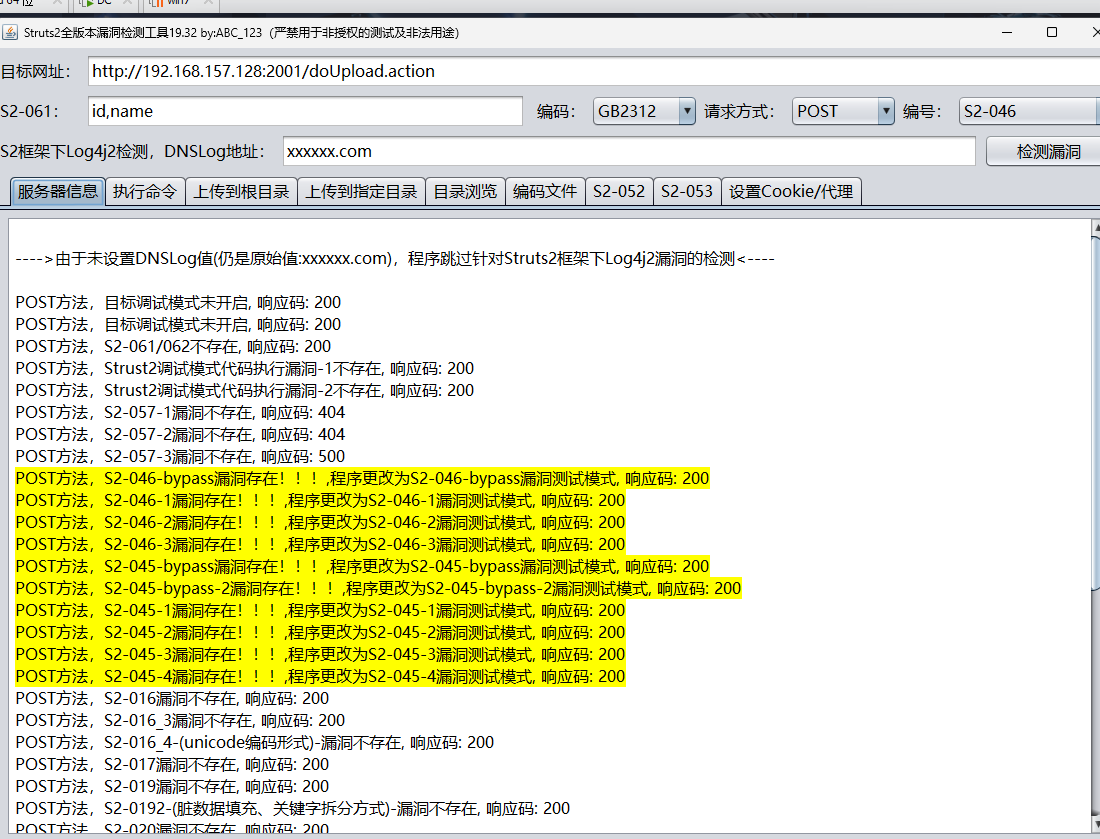The height and width of the screenshot is (839, 1100).
Task: Click the Strust2调试模式代码执行漏洞-1 line
Action: [245, 368]
